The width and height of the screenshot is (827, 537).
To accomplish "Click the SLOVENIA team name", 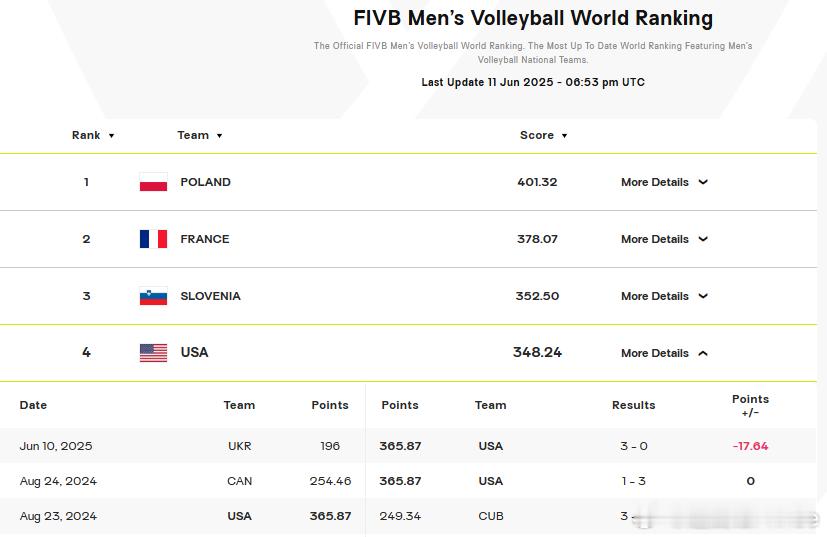I will coord(210,296).
